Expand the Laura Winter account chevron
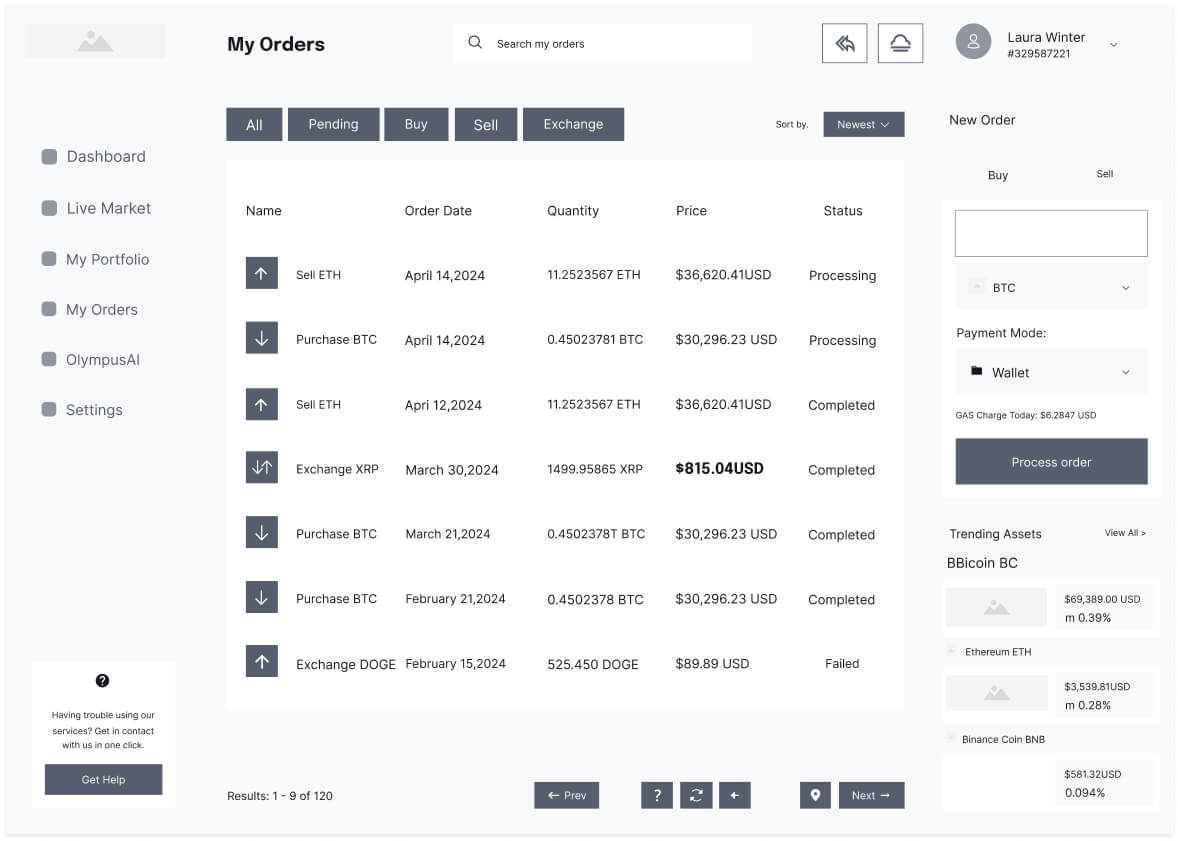 tap(1113, 45)
